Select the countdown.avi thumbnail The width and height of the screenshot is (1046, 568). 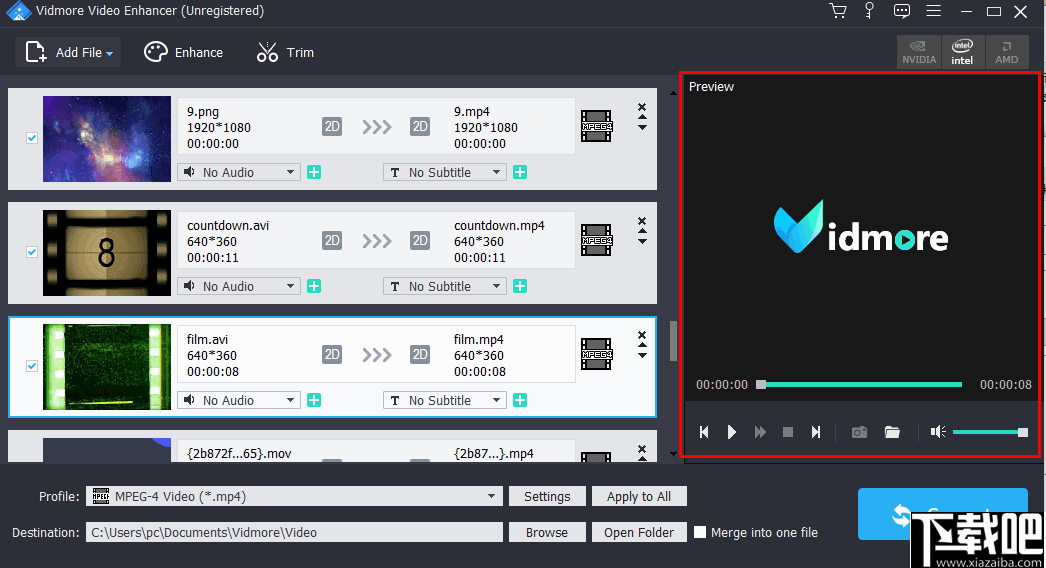tap(107, 253)
